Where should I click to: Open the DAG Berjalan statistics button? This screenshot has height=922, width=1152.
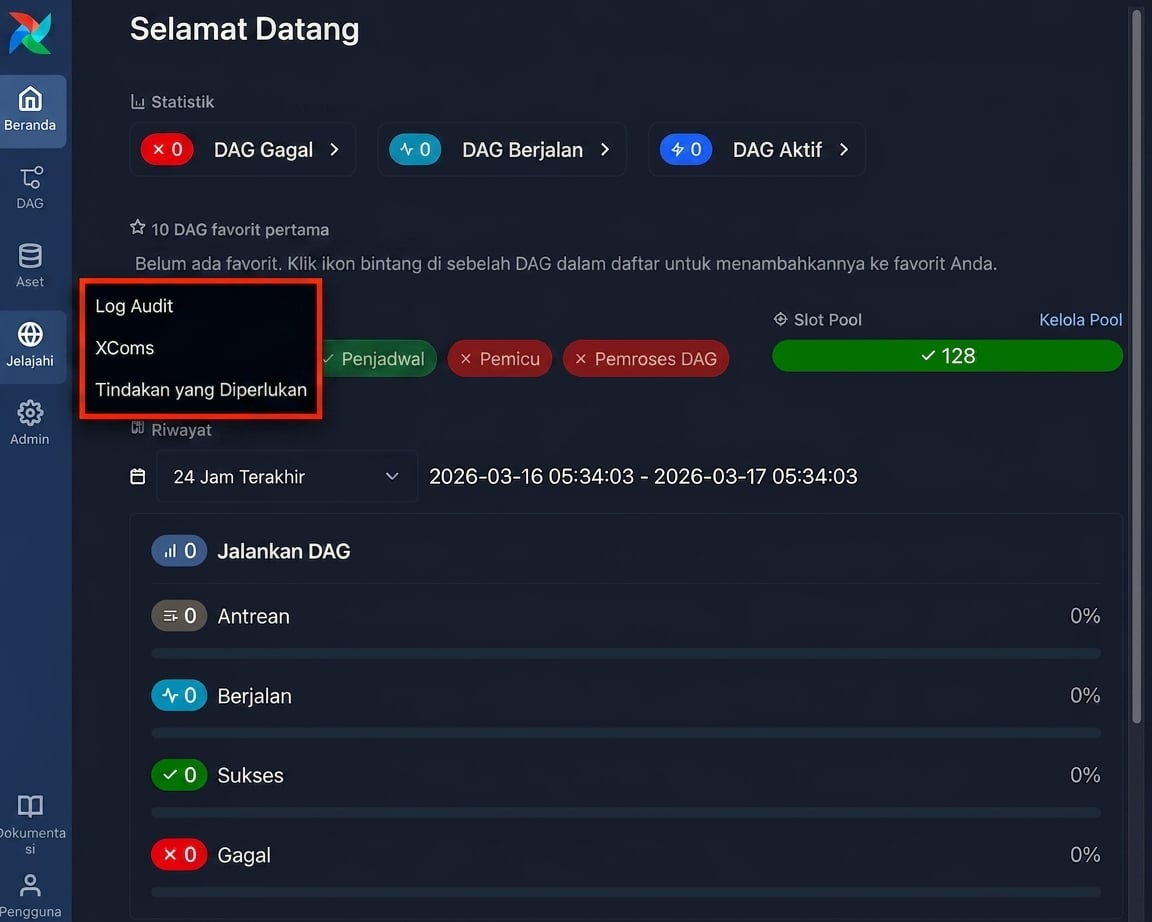[x=502, y=150]
